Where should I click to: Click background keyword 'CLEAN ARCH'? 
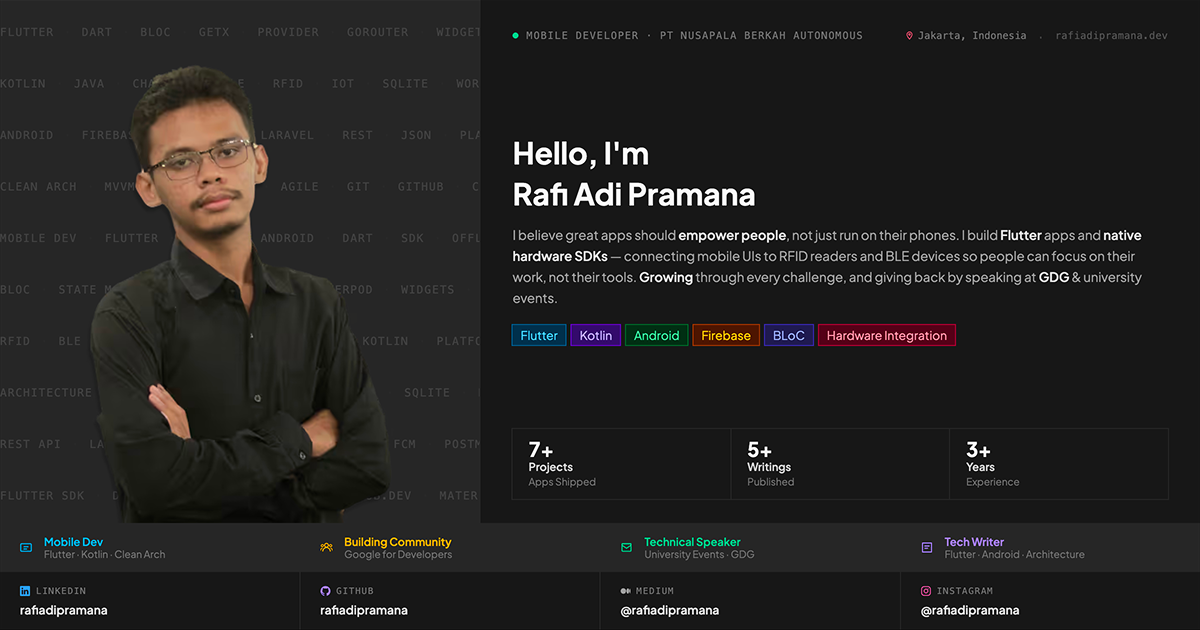coord(38,187)
